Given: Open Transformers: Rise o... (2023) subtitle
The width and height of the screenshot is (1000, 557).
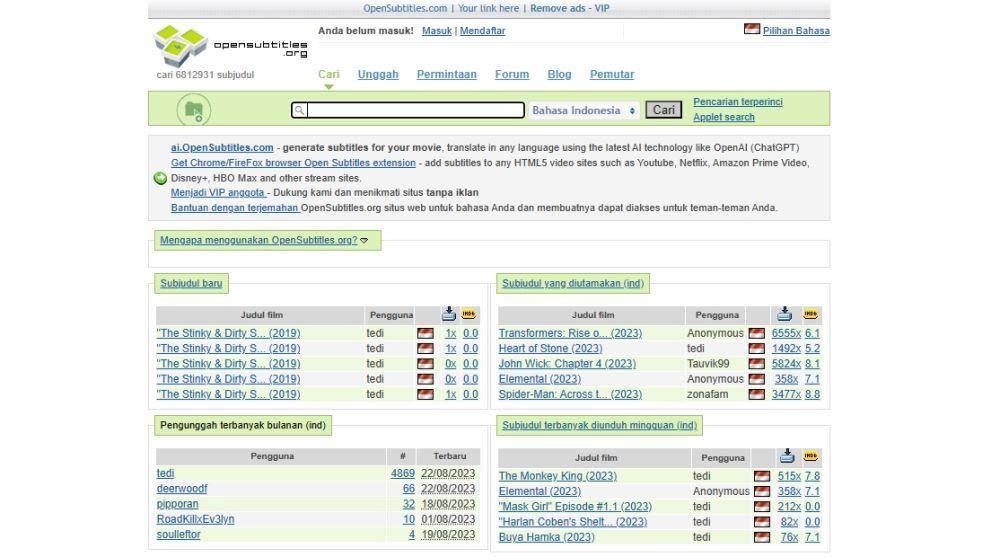Looking at the screenshot, I should pyautogui.click(x=570, y=333).
